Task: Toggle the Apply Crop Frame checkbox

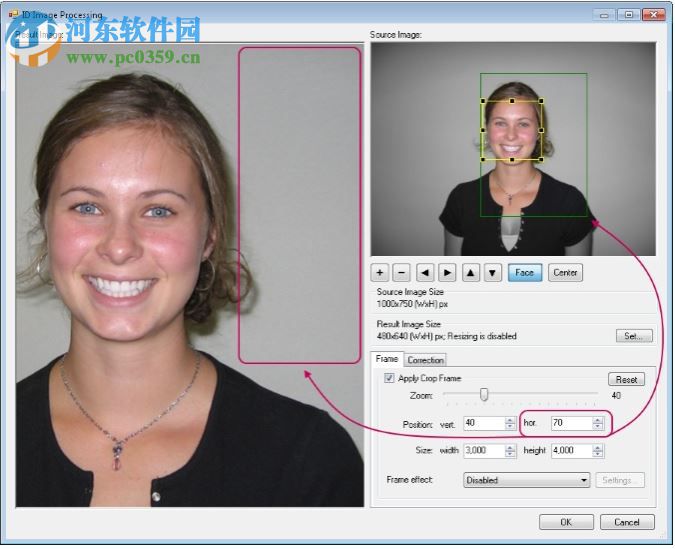Action: pyautogui.click(x=389, y=378)
